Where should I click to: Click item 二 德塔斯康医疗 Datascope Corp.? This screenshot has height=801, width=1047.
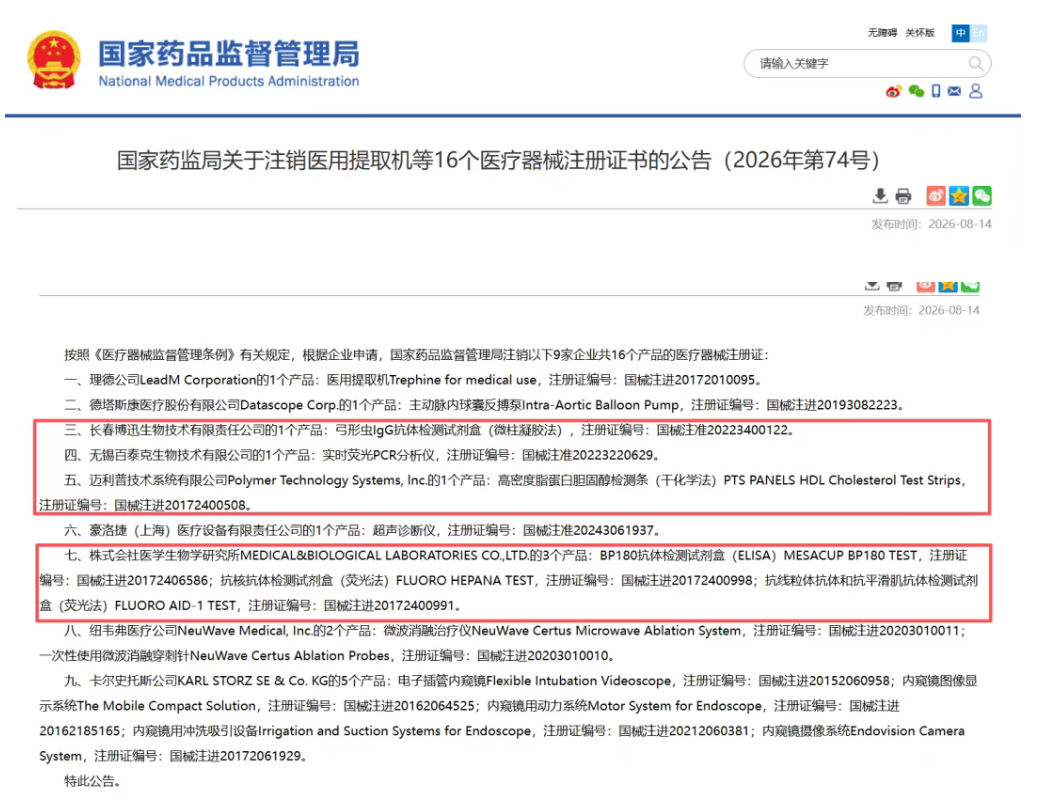[x=484, y=405]
